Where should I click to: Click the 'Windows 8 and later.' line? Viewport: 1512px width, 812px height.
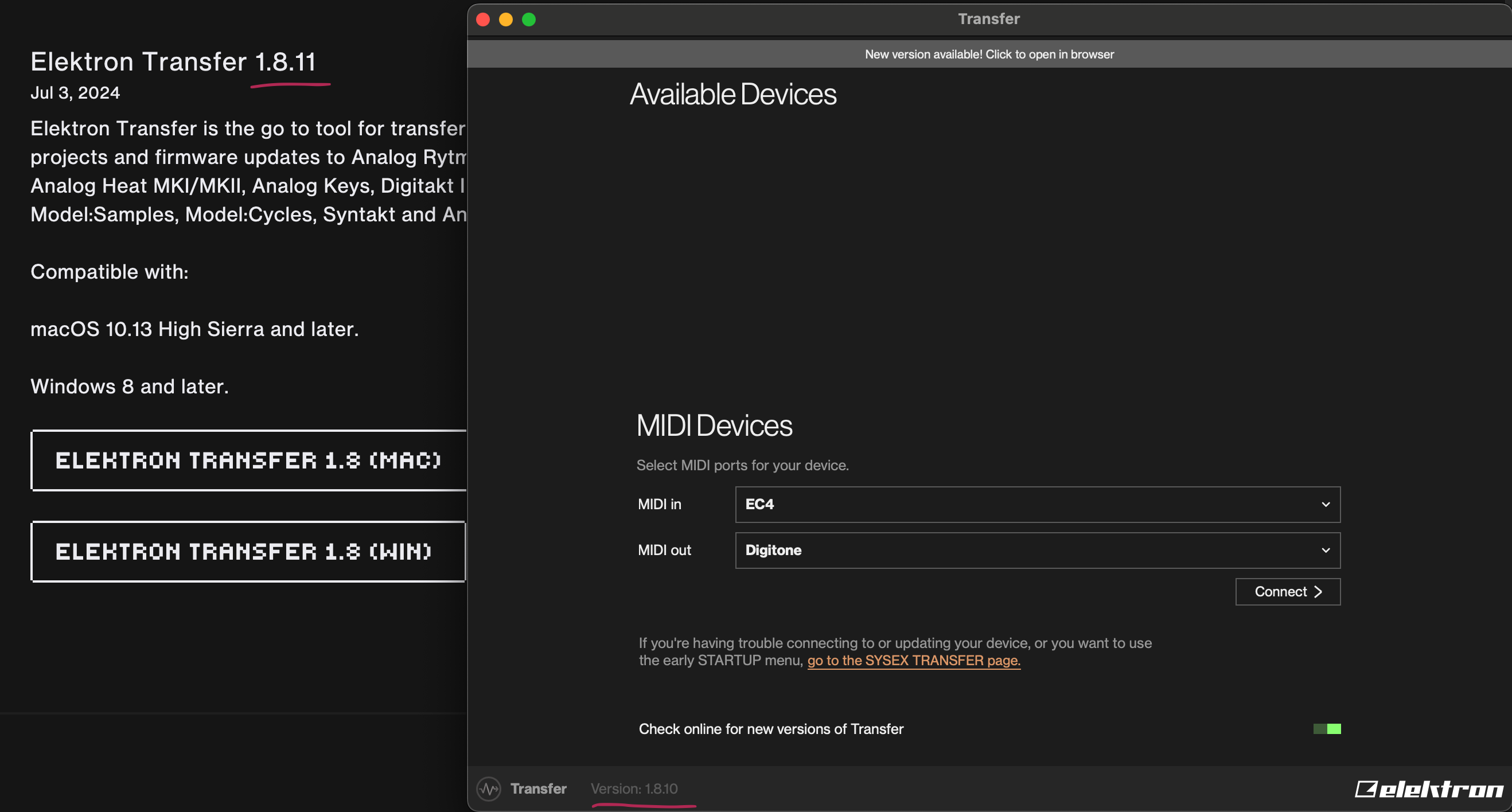pos(130,386)
